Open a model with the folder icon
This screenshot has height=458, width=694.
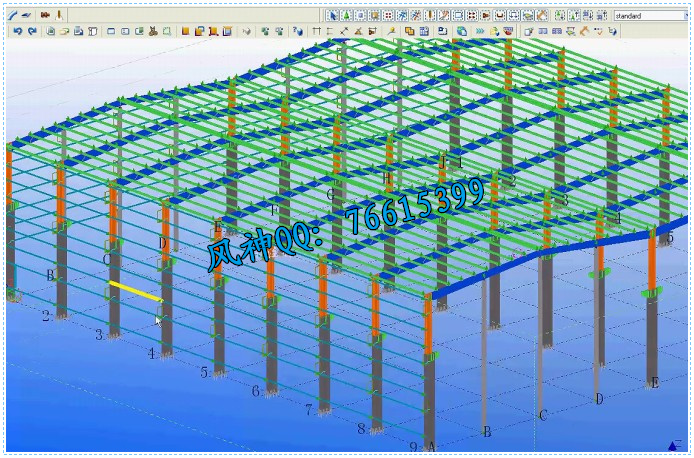tap(65, 31)
